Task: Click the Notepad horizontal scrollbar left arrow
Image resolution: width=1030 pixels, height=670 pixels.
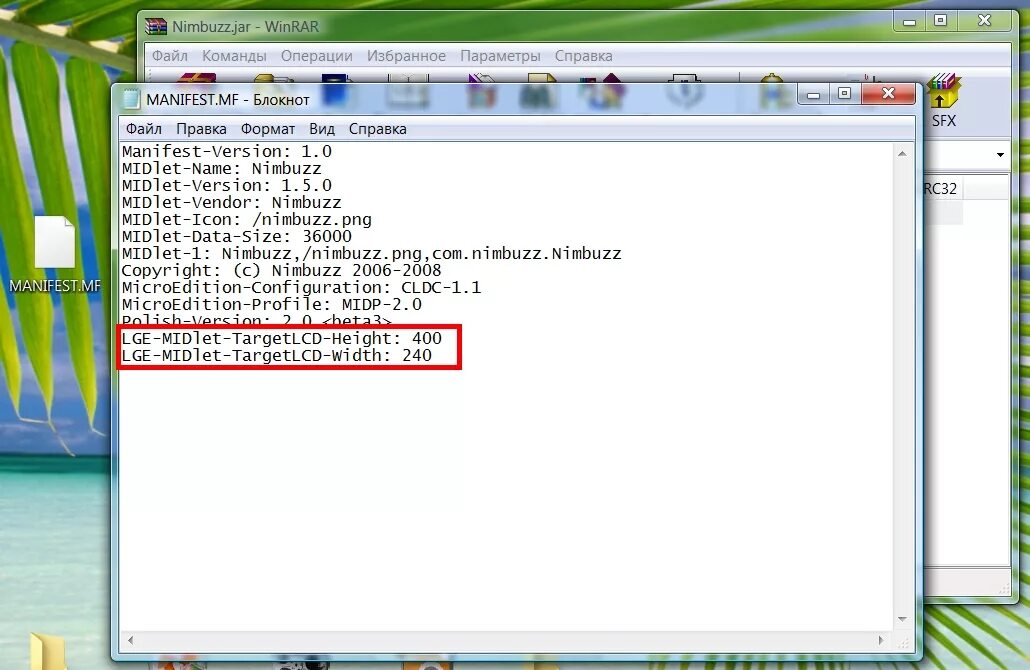Action: coord(130,640)
